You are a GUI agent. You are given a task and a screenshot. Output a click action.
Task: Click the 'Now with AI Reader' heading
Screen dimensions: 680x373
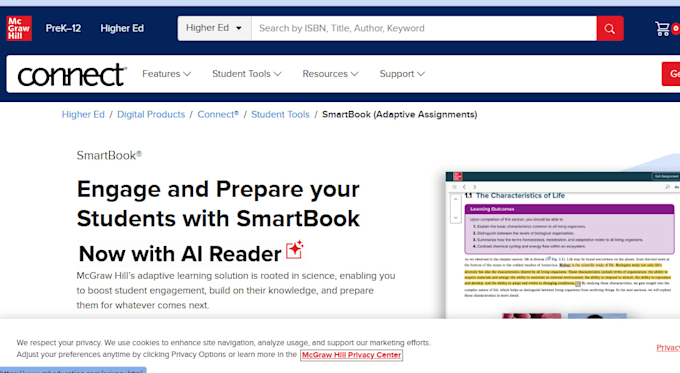(180, 254)
